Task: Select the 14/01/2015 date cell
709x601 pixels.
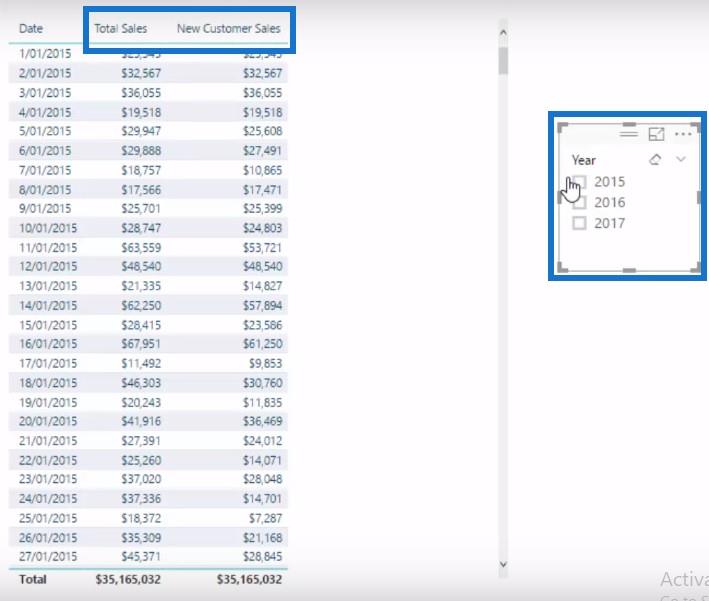Action: point(48,306)
